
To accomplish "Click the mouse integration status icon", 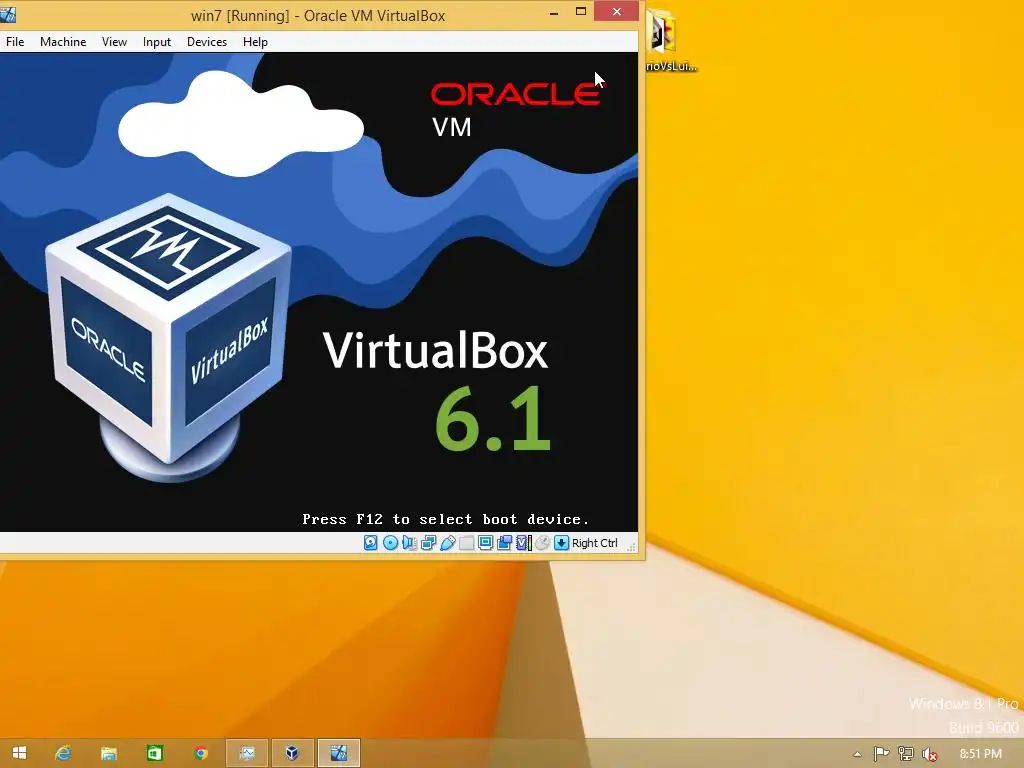I will 542,543.
